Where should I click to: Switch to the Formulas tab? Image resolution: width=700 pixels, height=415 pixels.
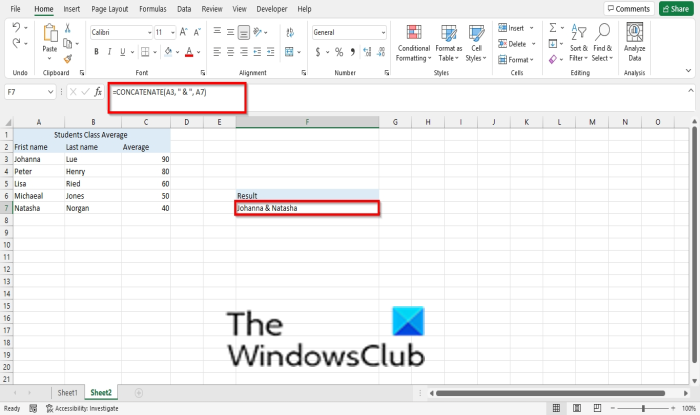153,9
